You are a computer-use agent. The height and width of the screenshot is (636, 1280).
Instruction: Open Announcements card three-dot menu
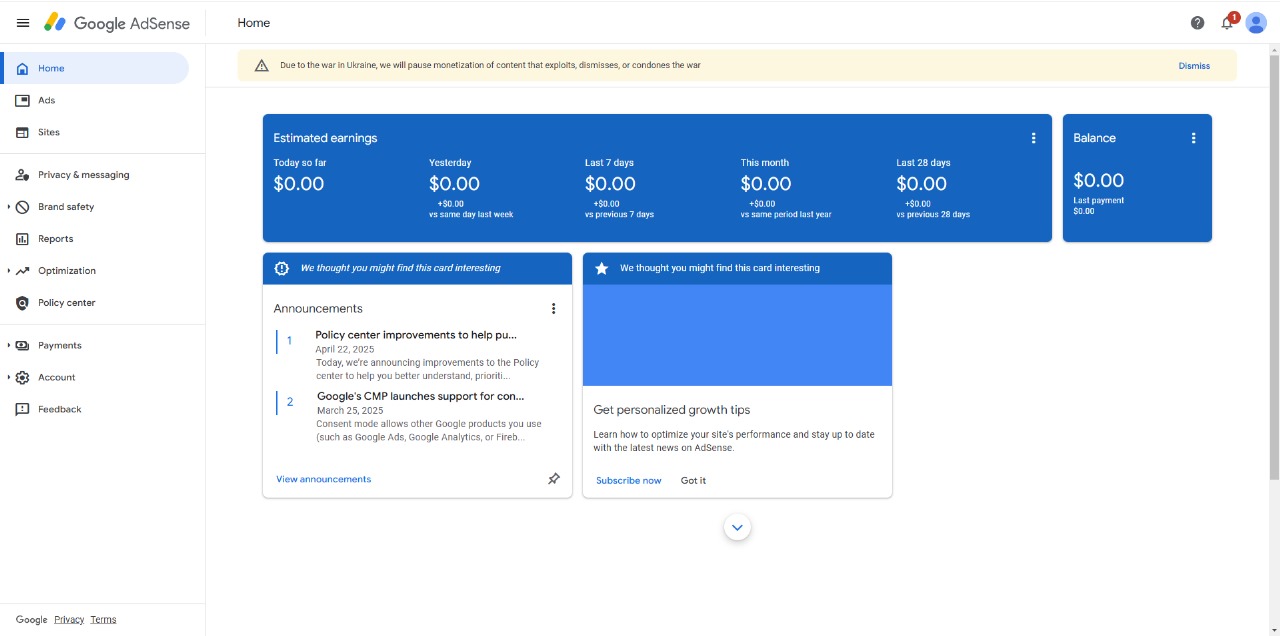(553, 309)
